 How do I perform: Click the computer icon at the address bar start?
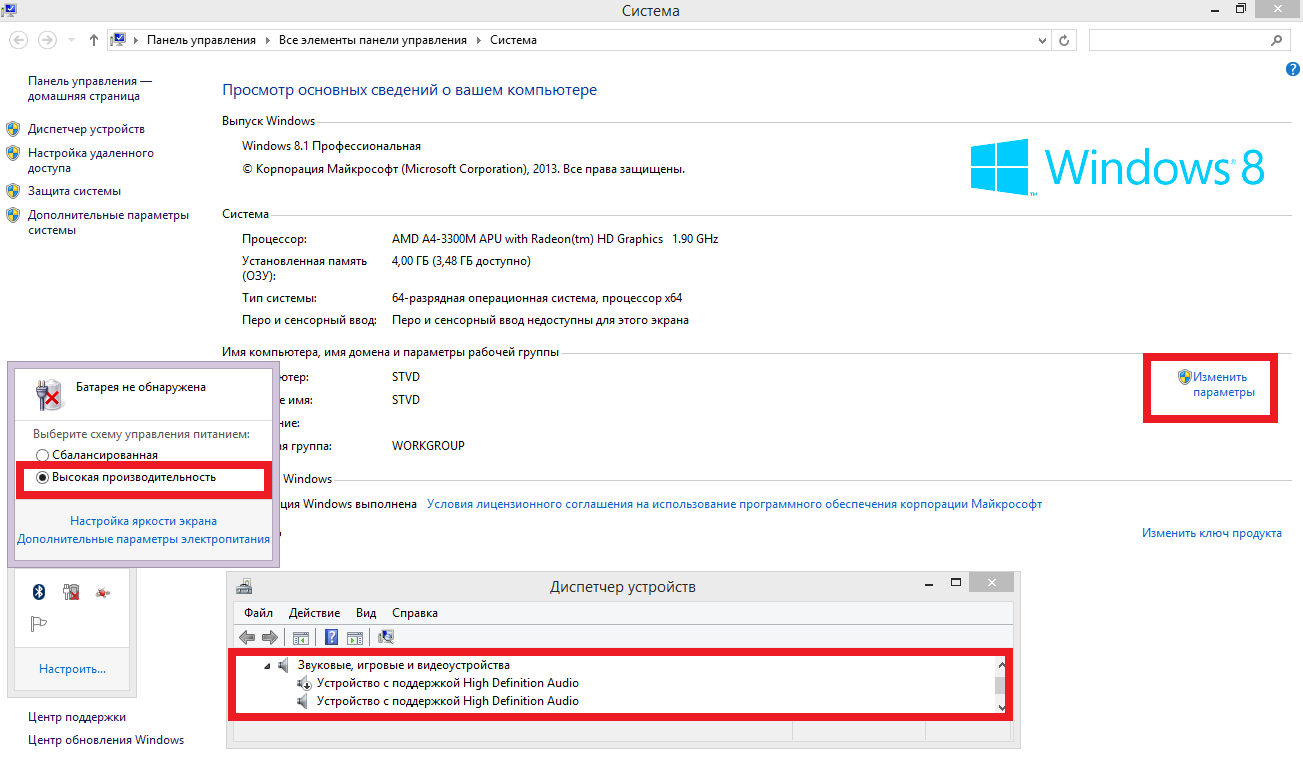119,40
